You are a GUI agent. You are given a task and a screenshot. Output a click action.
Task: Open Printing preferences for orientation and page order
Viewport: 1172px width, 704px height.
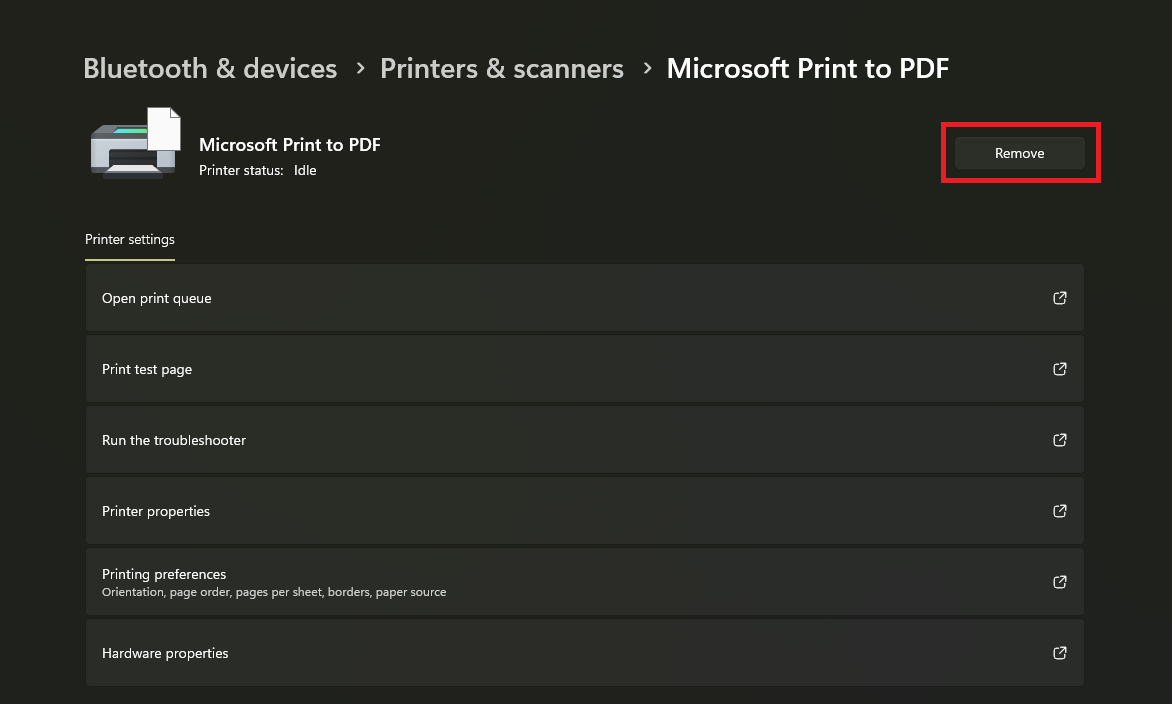pos(585,581)
